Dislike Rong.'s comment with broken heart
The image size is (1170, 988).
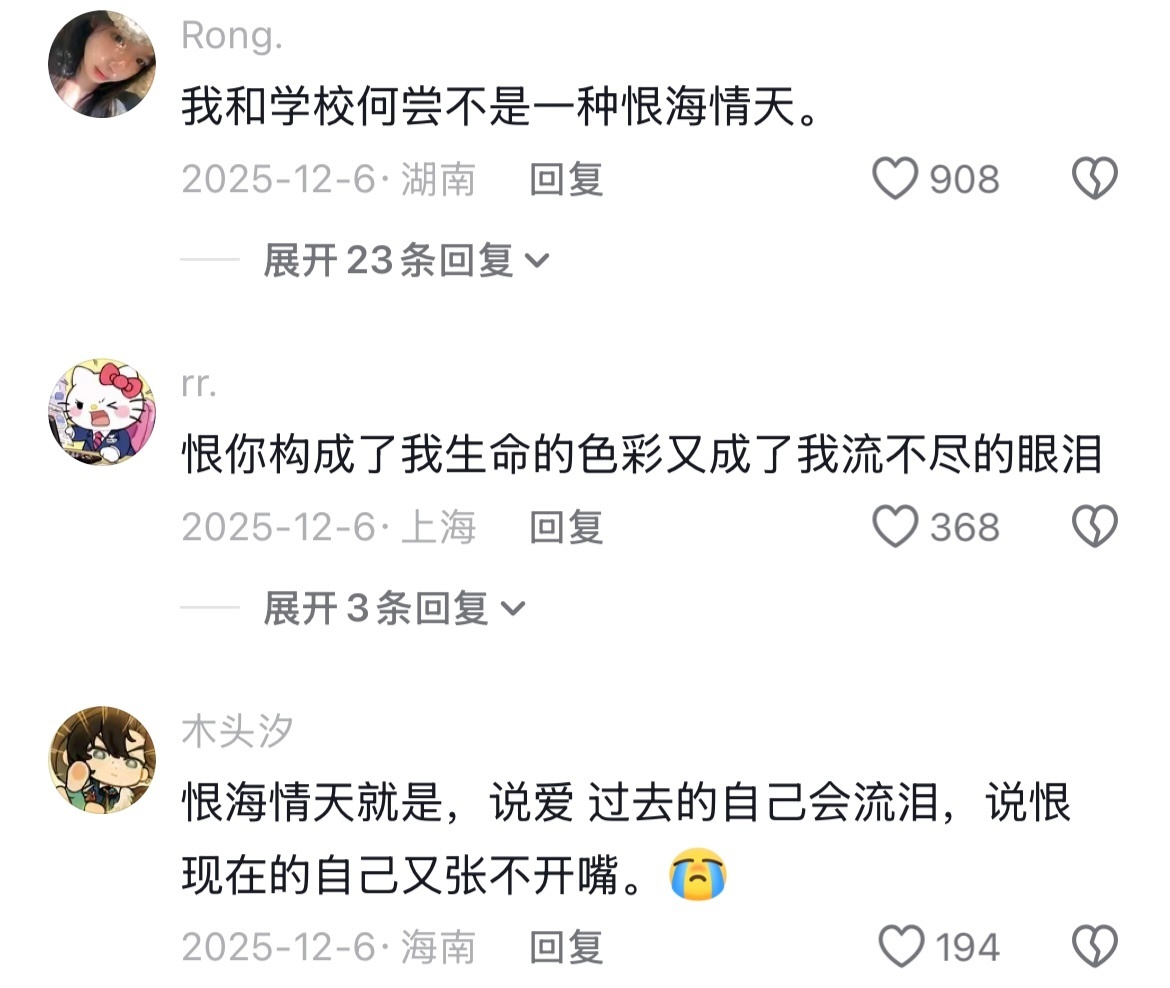tap(1095, 178)
